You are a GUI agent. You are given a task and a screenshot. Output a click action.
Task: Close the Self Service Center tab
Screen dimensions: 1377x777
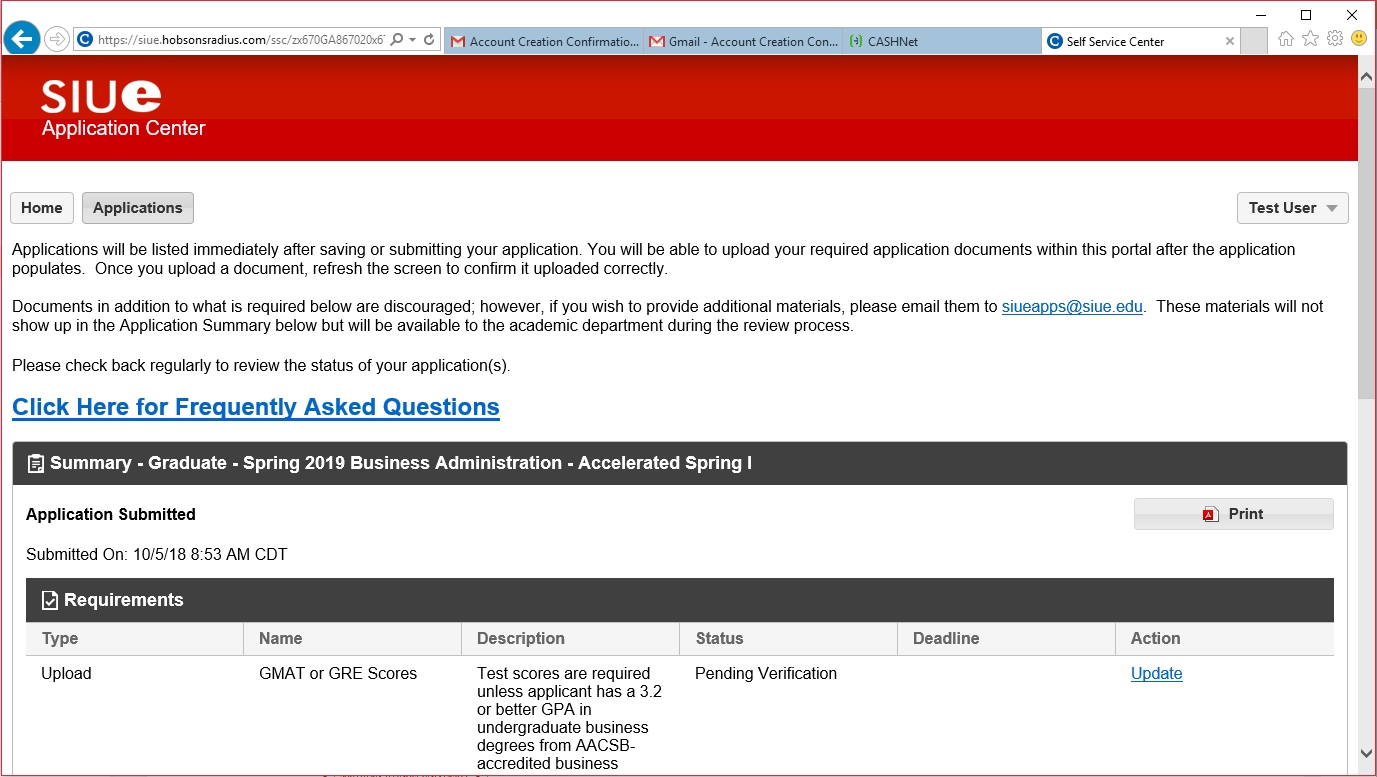(1230, 42)
